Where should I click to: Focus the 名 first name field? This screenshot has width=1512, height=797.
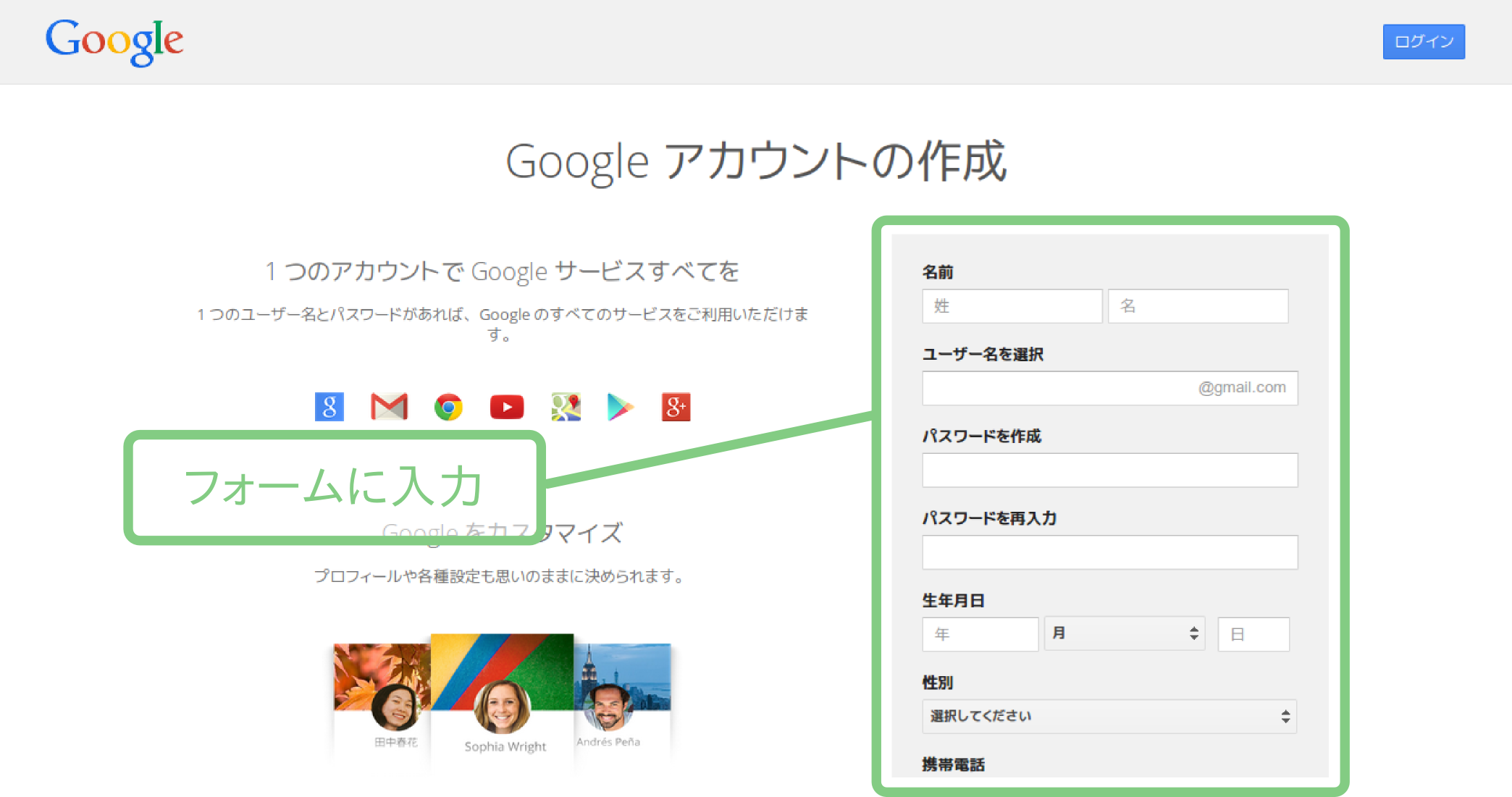click(x=1198, y=306)
